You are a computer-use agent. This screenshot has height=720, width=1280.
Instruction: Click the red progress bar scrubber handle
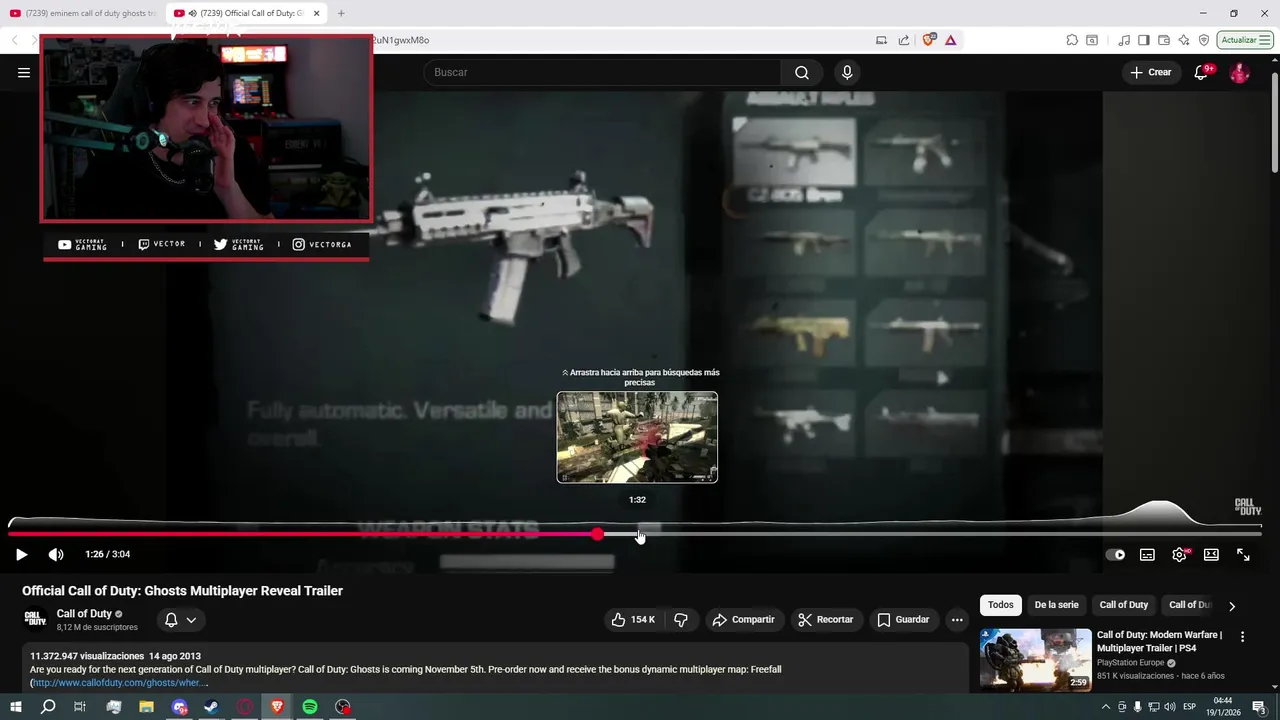coord(597,535)
